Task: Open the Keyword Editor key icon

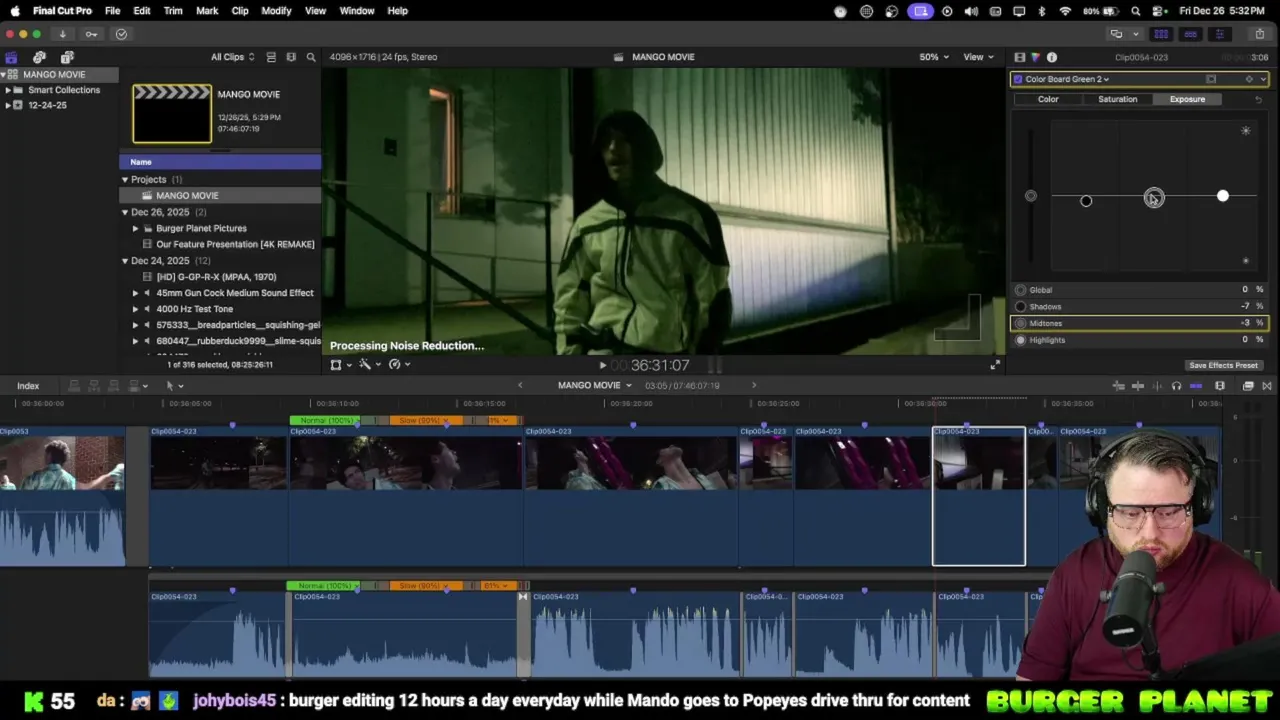Action: click(x=91, y=34)
